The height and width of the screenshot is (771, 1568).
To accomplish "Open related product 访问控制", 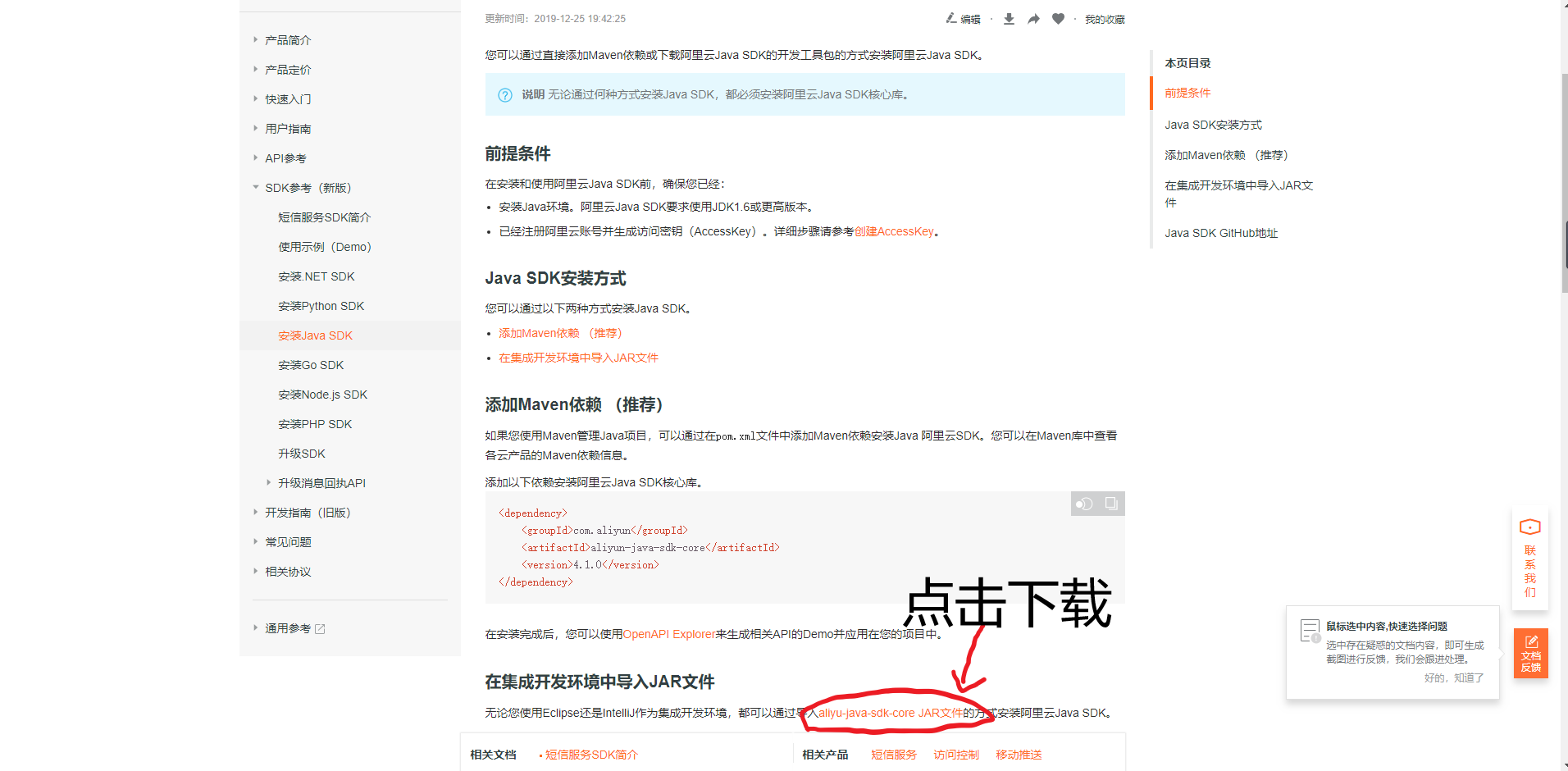I will (x=955, y=755).
